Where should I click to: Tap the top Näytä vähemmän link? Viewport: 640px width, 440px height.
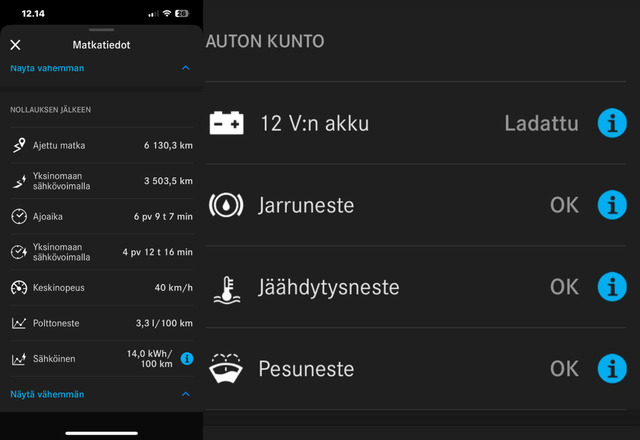[x=47, y=68]
